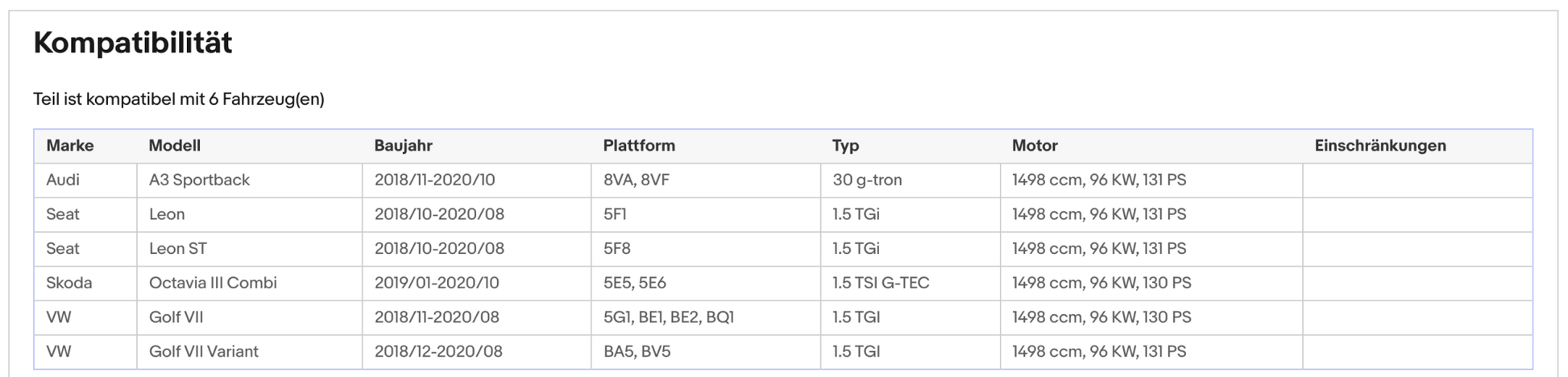Select the Octavia III Combi cell
This screenshot has width=1568, height=377.
213,284
